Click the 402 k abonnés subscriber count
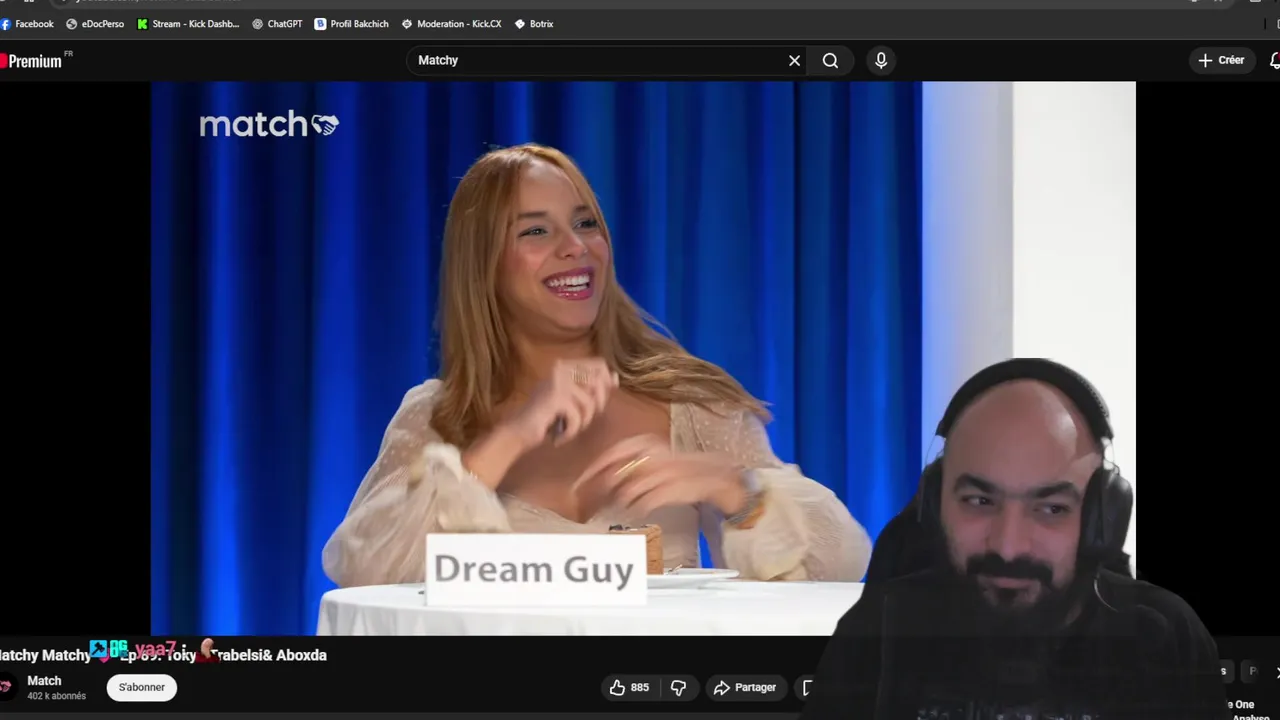This screenshot has width=1280, height=720. click(56, 696)
